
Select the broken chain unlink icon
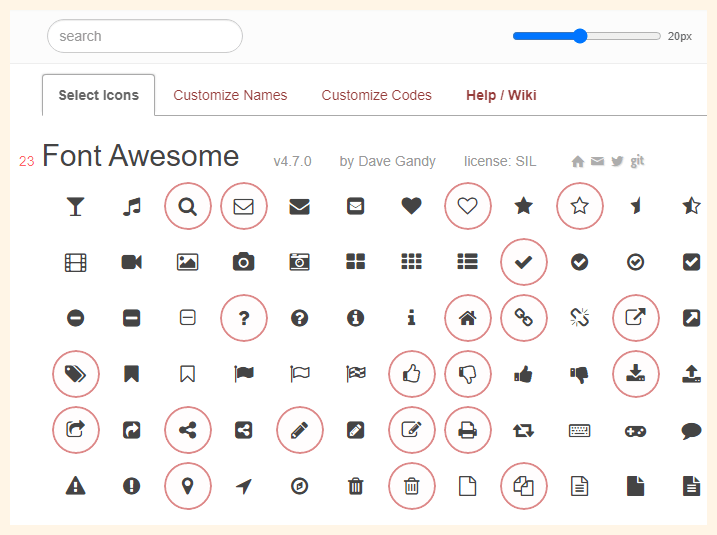tap(580, 318)
